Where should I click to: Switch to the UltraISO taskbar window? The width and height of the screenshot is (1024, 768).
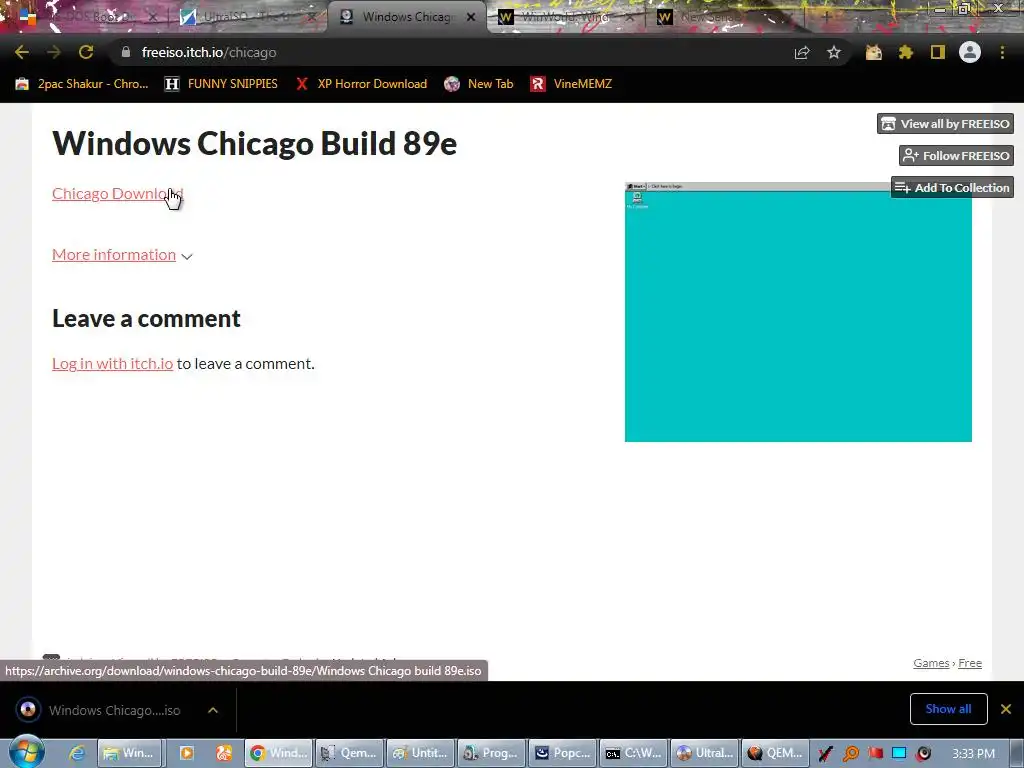[x=705, y=753]
